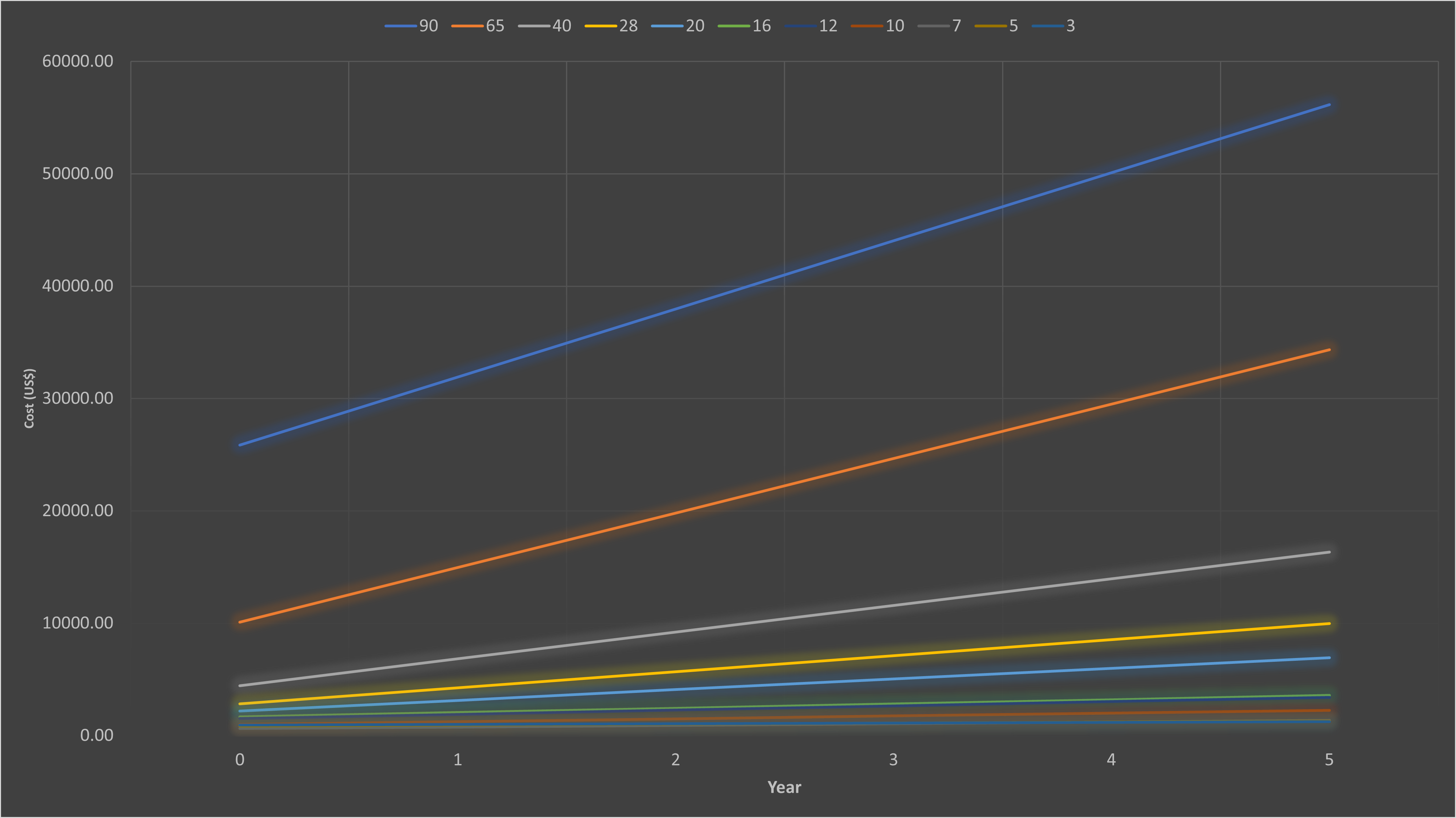The image size is (1456, 818).
Task: Click the 30000.00 vertical axis label
Action: point(77,398)
